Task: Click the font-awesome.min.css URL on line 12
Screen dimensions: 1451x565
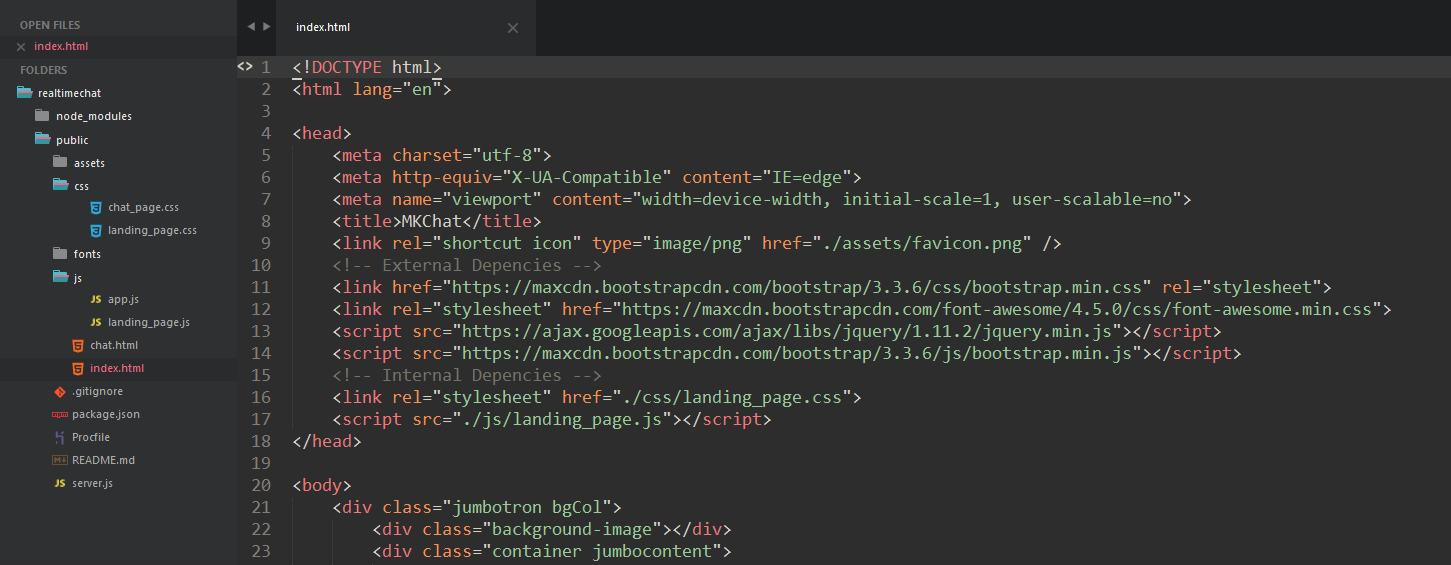Action: [x=998, y=309]
